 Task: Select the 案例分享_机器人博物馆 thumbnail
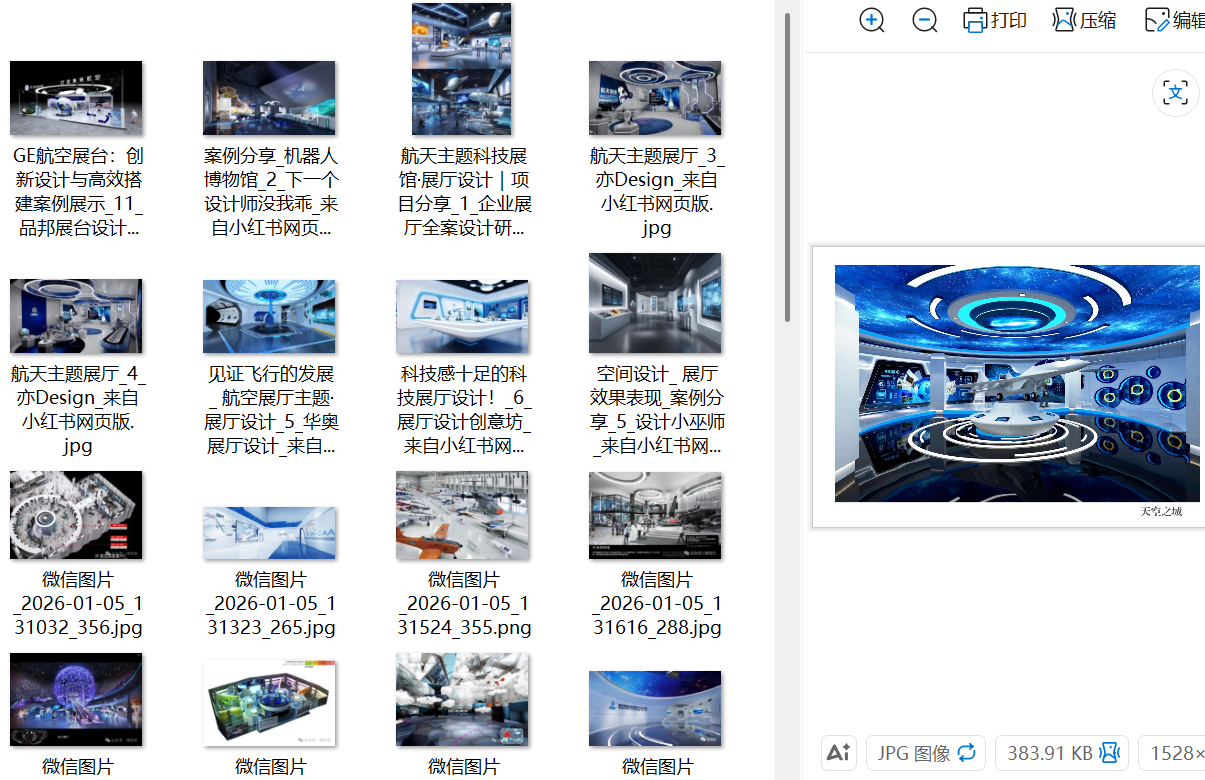click(x=269, y=98)
